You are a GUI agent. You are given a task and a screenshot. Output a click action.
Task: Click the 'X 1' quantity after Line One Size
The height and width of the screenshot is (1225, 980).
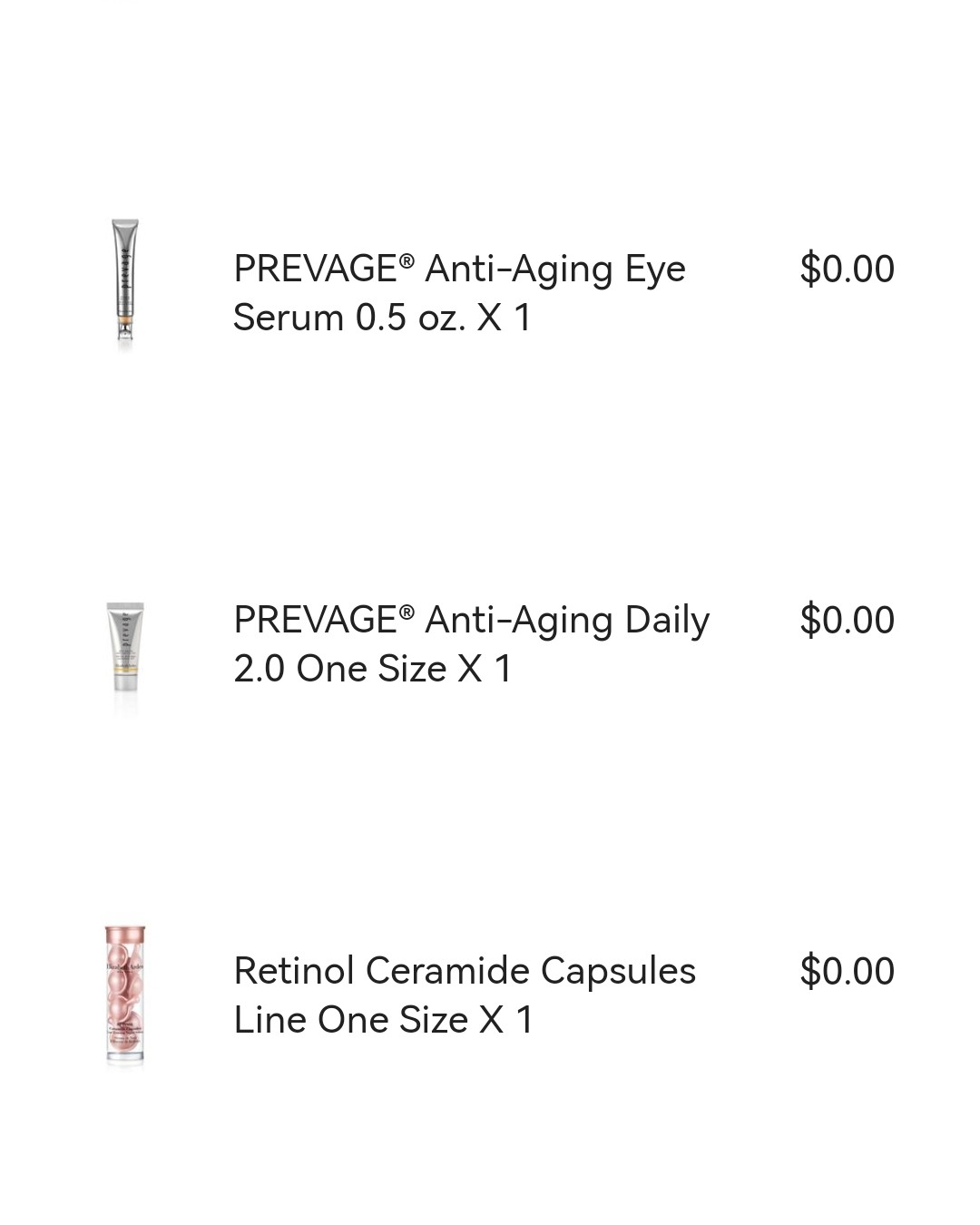coord(506,1021)
